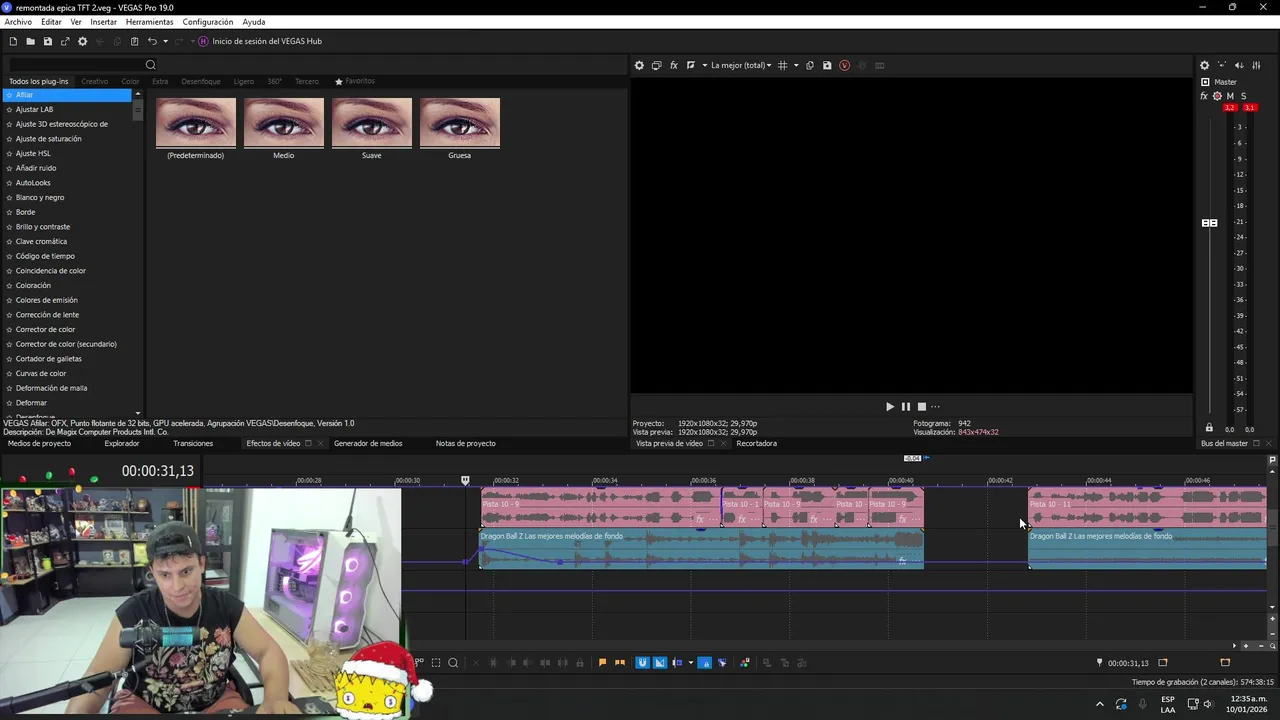Open video output fx icon in preview

click(x=674, y=65)
